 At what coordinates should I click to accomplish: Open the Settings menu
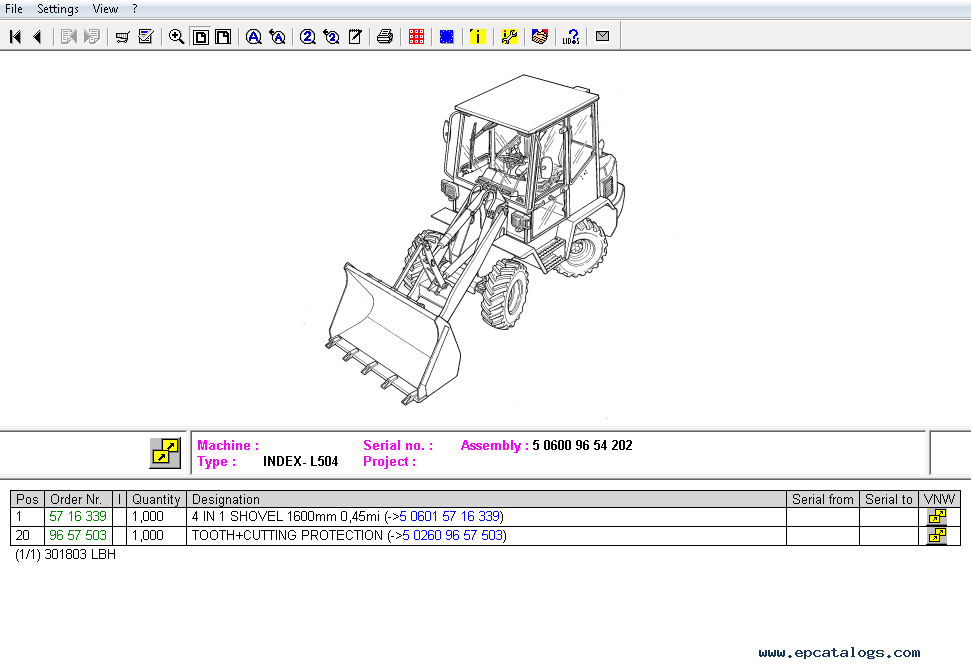tap(58, 9)
